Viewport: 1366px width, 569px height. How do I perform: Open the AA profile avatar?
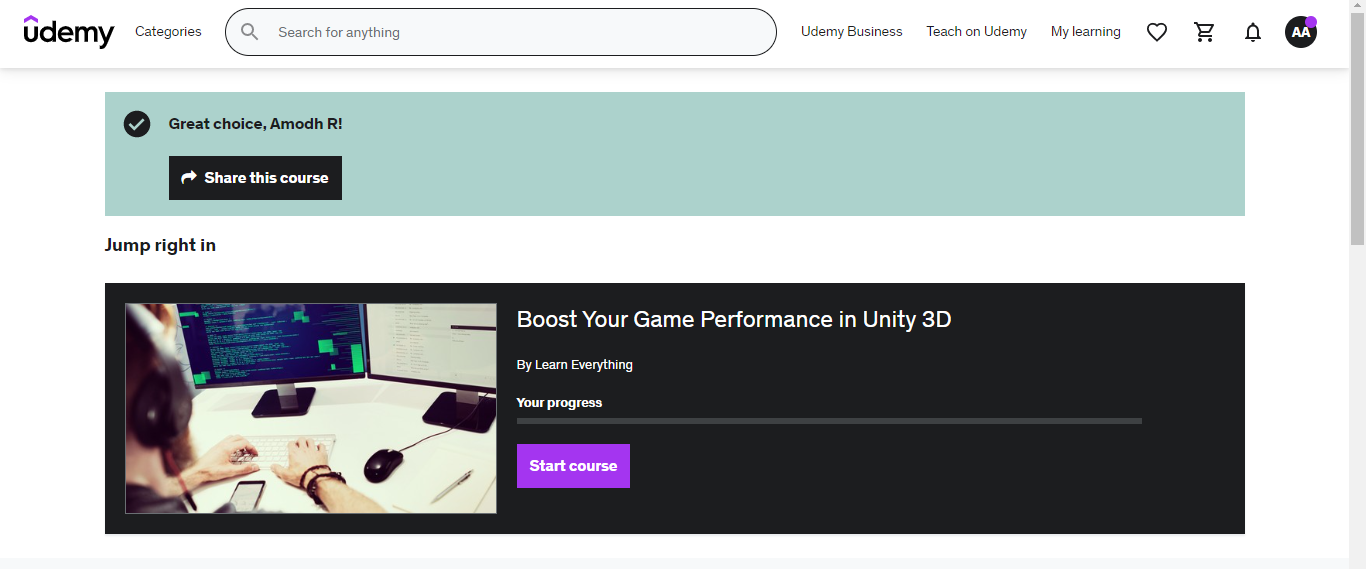1301,32
